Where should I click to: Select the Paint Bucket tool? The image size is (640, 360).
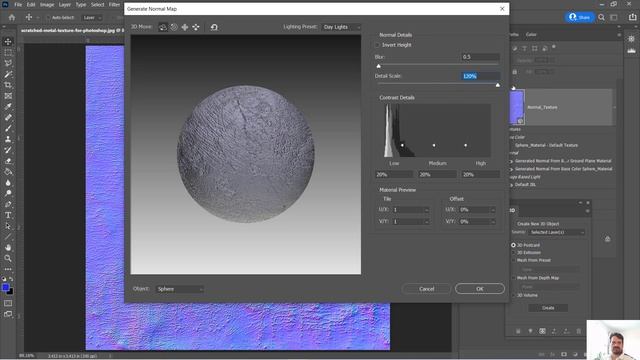pyautogui.click(x=8, y=171)
